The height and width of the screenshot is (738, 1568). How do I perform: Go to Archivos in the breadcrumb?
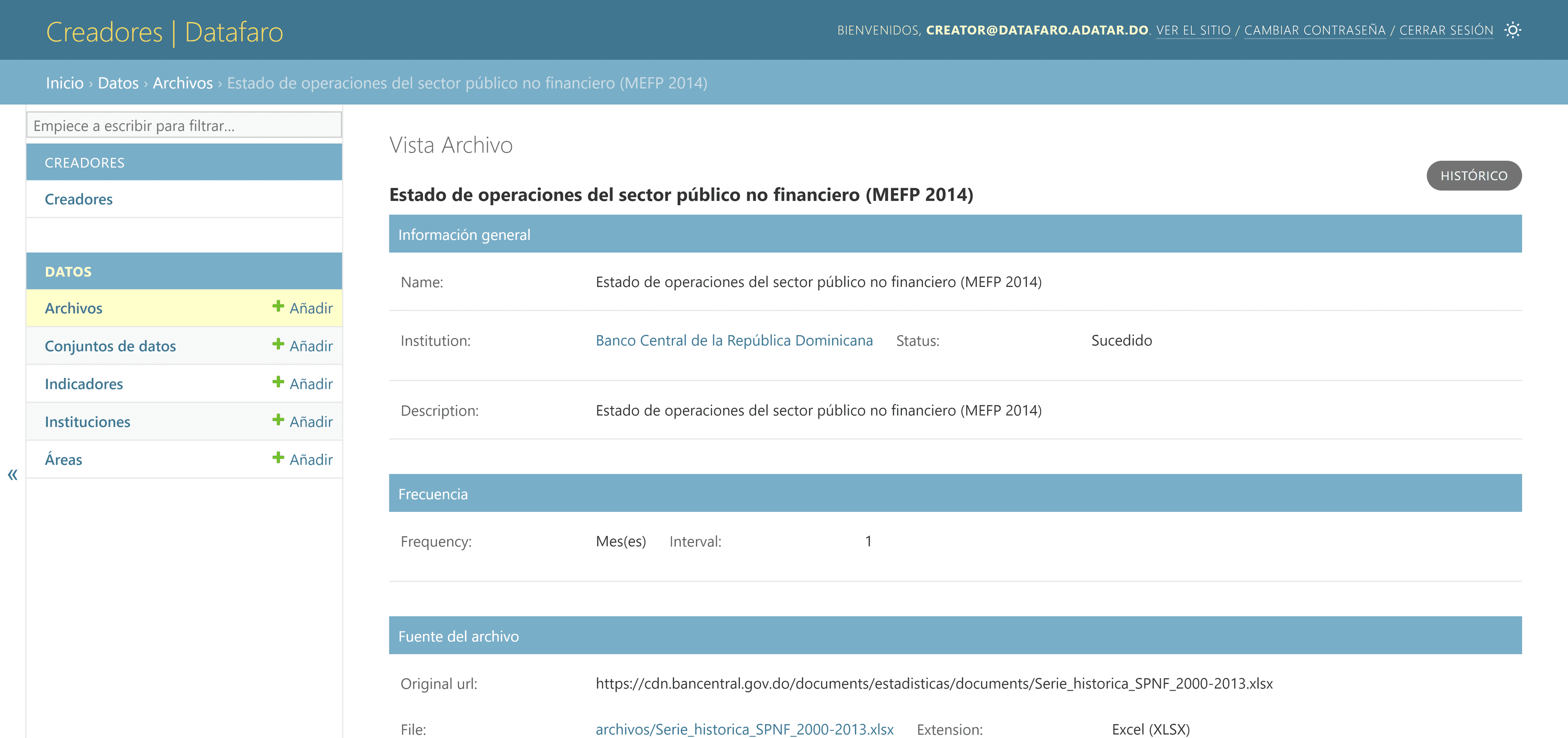[183, 83]
